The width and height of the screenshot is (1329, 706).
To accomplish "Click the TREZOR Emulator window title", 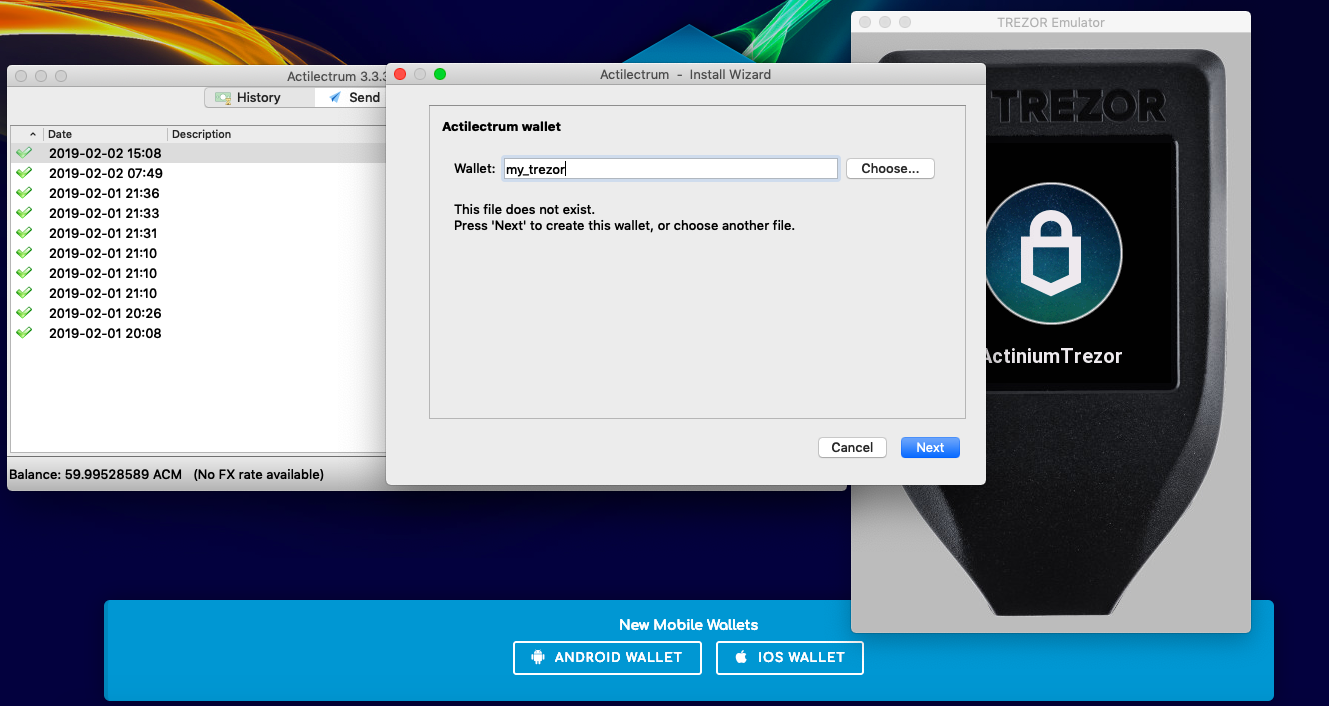I will click(1051, 22).
